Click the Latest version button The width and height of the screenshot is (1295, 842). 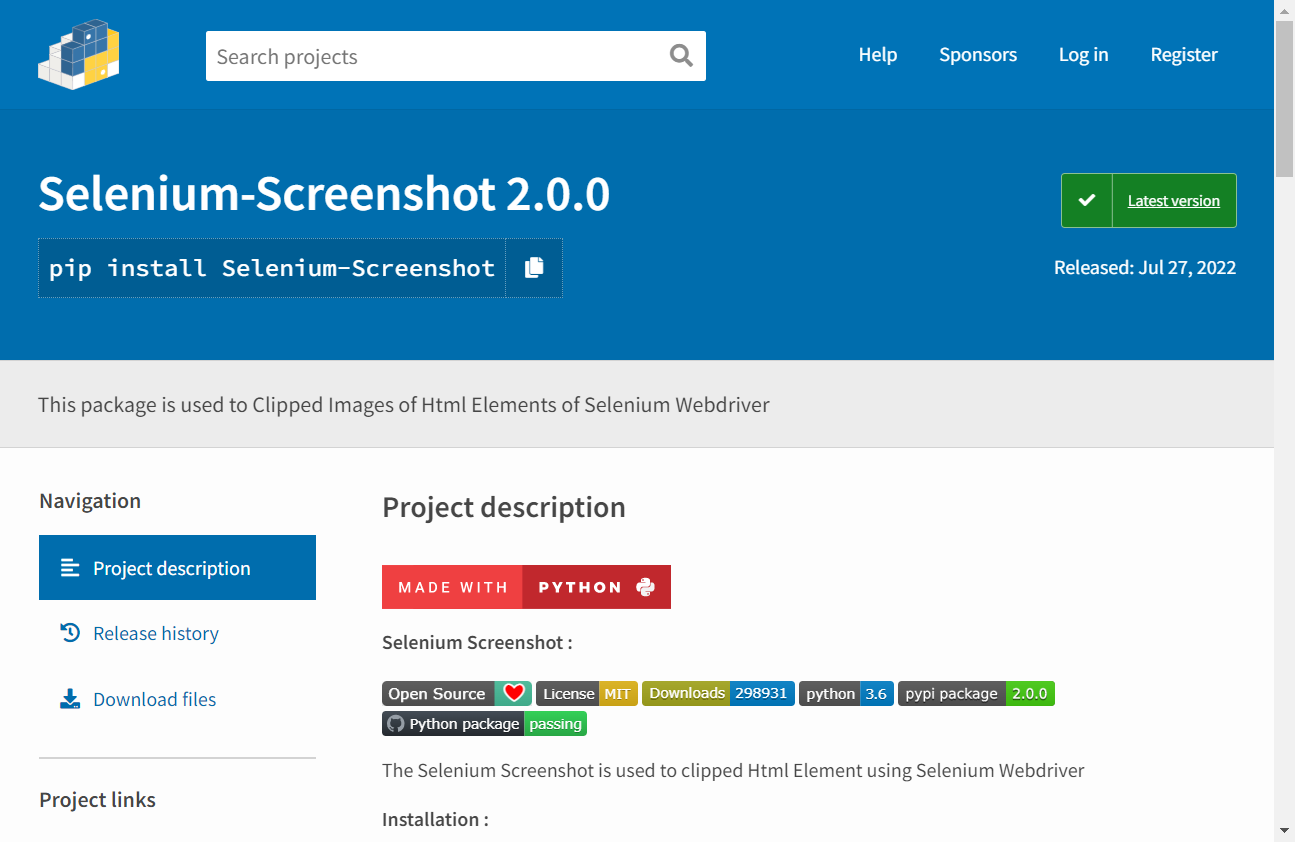point(1149,201)
